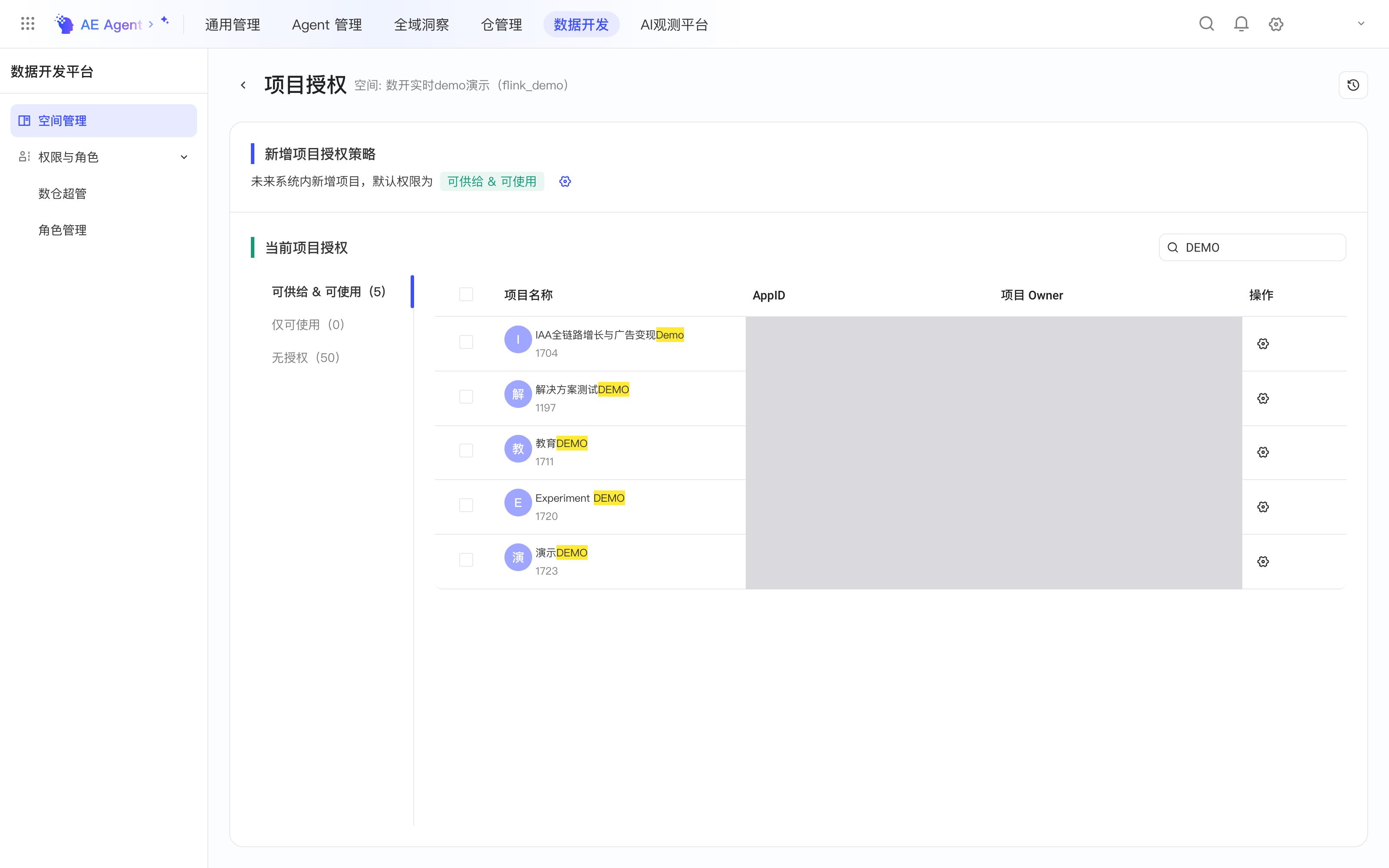Click the sparkle AI icon beside AE Agent

pos(165,21)
